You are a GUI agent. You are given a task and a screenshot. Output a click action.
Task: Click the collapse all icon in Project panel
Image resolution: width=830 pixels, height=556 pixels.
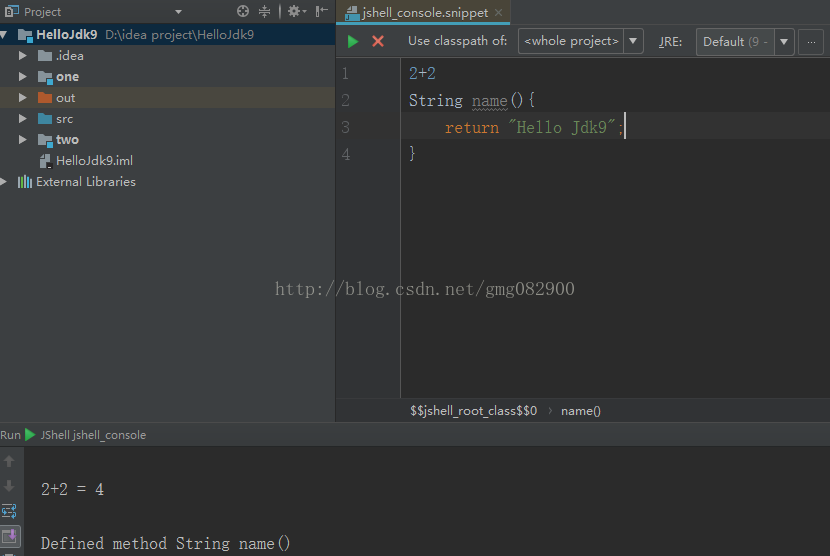(x=264, y=11)
